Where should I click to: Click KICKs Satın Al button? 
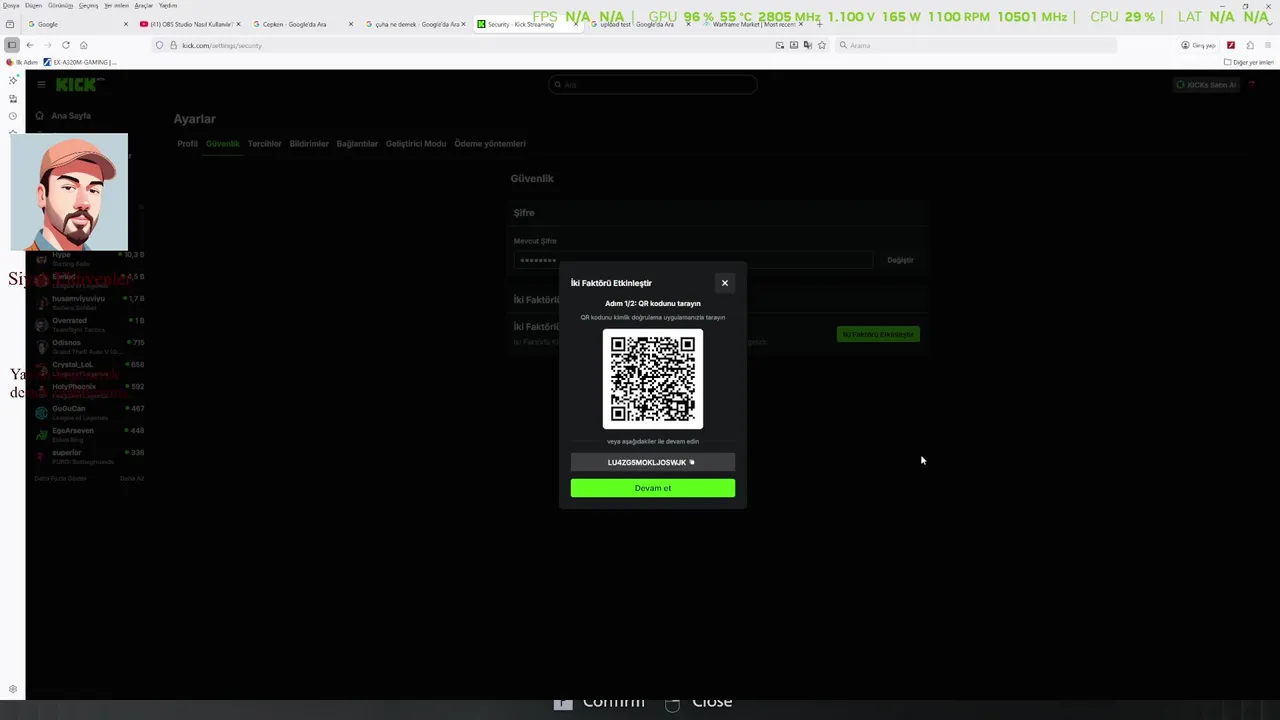1207,85
